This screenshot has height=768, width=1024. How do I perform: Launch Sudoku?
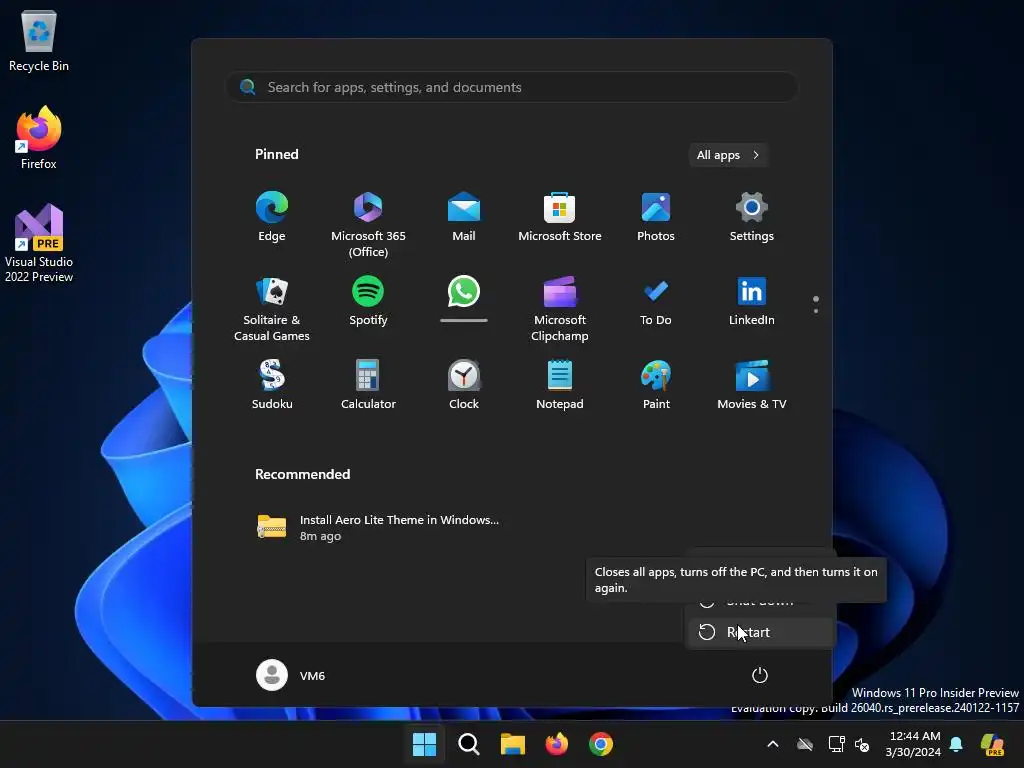point(272,385)
